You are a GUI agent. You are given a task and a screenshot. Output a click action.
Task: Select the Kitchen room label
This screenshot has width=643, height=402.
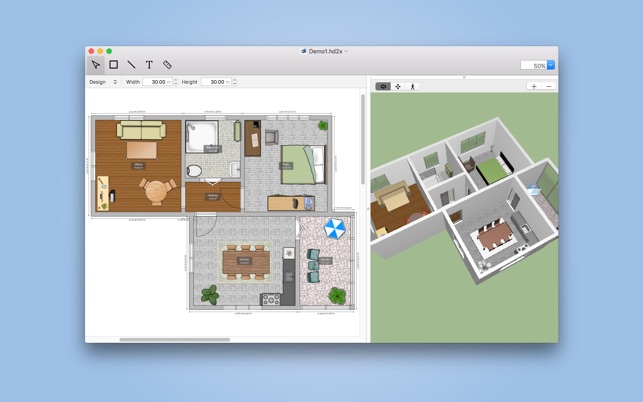pyautogui.click(x=244, y=261)
